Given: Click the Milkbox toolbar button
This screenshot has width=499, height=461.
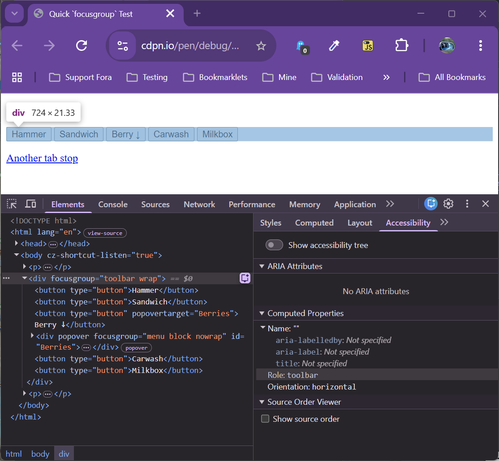Looking at the screenshot, I should pyautogui.click(x=217, y=134).
